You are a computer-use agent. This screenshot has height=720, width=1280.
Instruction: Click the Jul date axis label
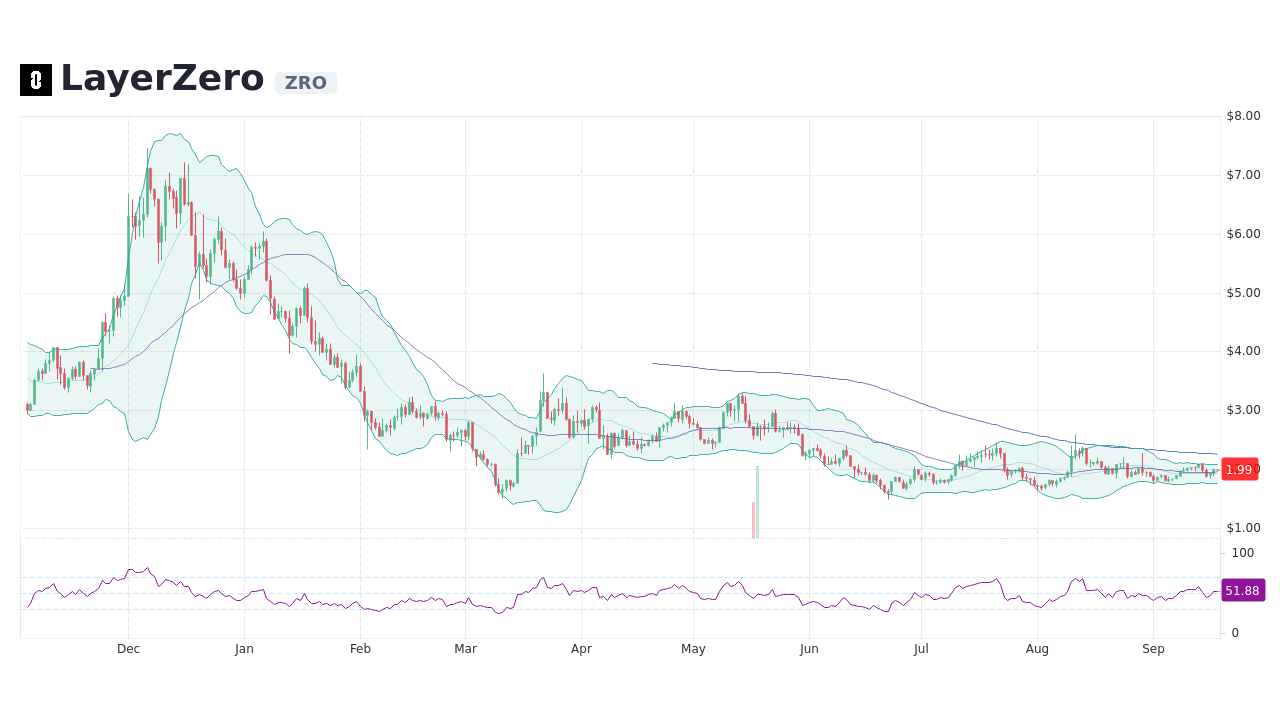pos(921,649)
